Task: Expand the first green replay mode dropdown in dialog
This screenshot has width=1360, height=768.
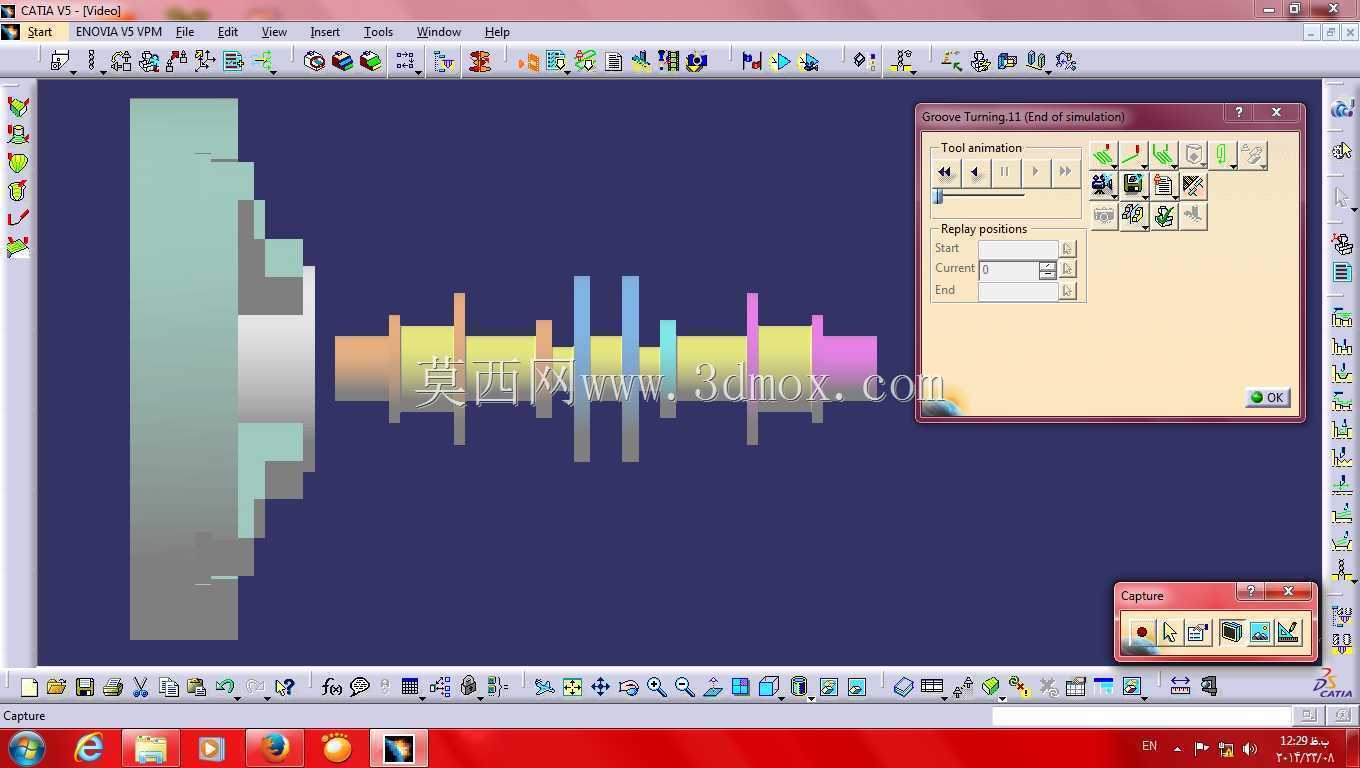Action: (1115, 166)
